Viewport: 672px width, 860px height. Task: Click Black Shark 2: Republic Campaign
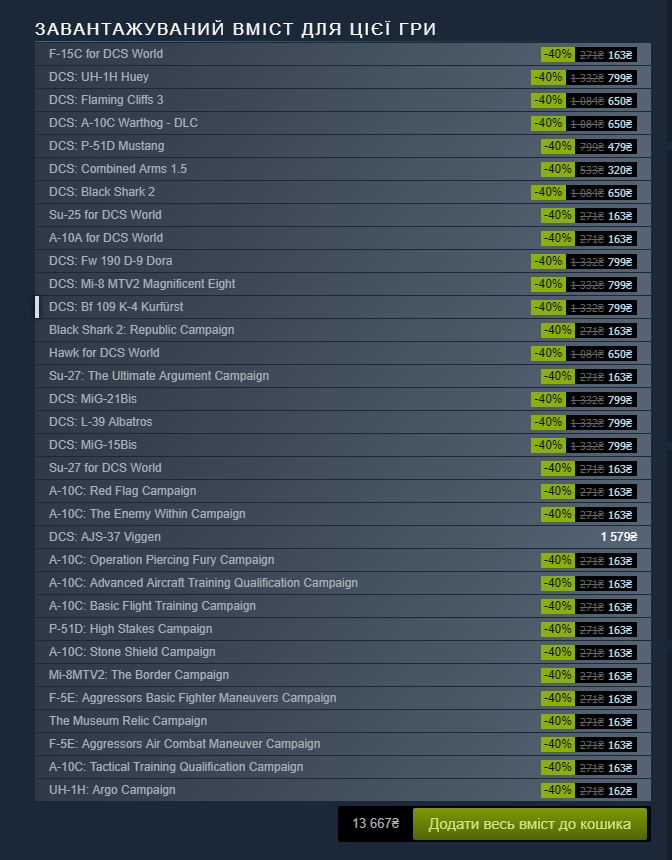[343, 331]
